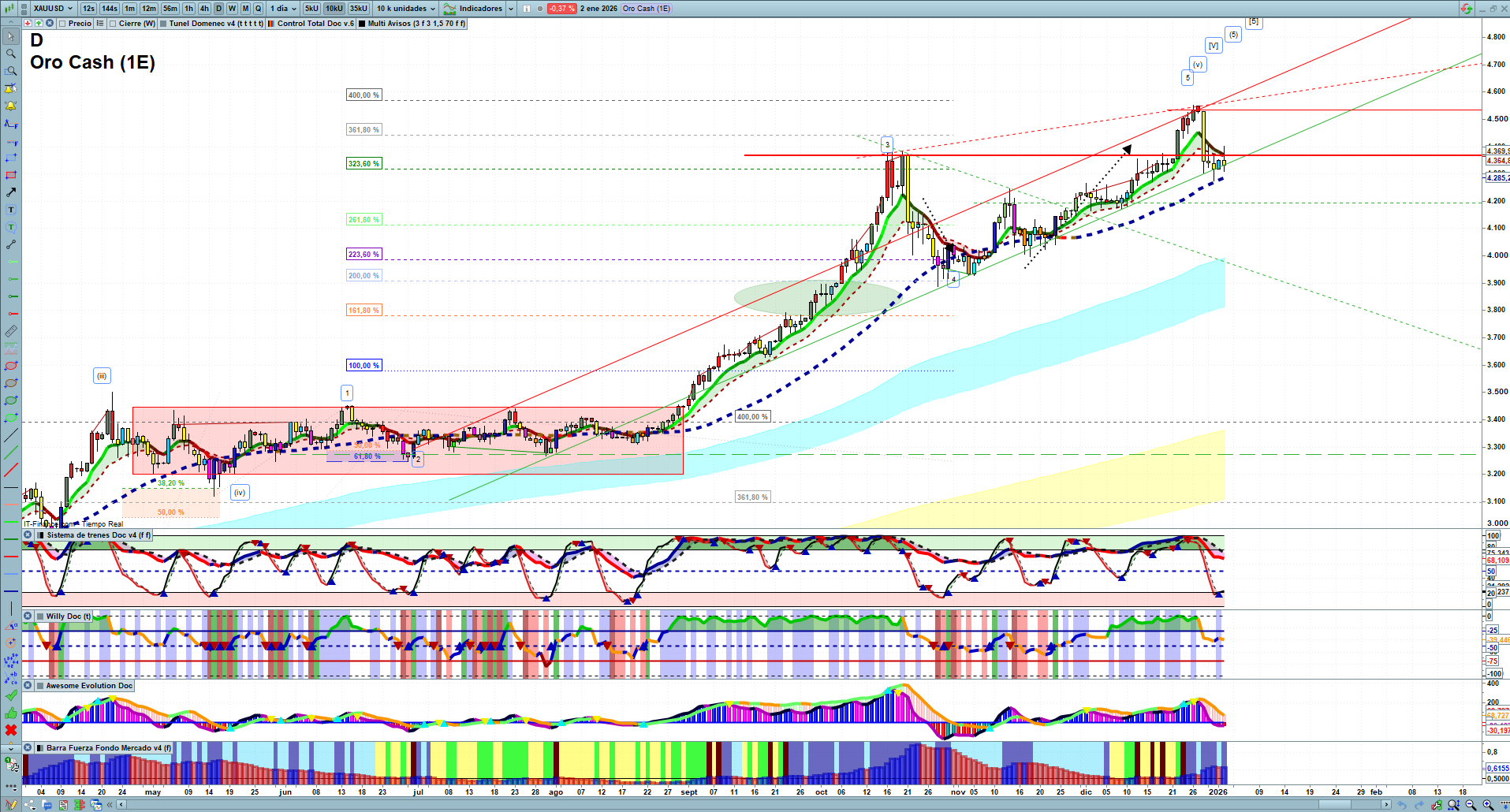Open the share icon in bottom bar
The image size is (1510, 812).
29,805
